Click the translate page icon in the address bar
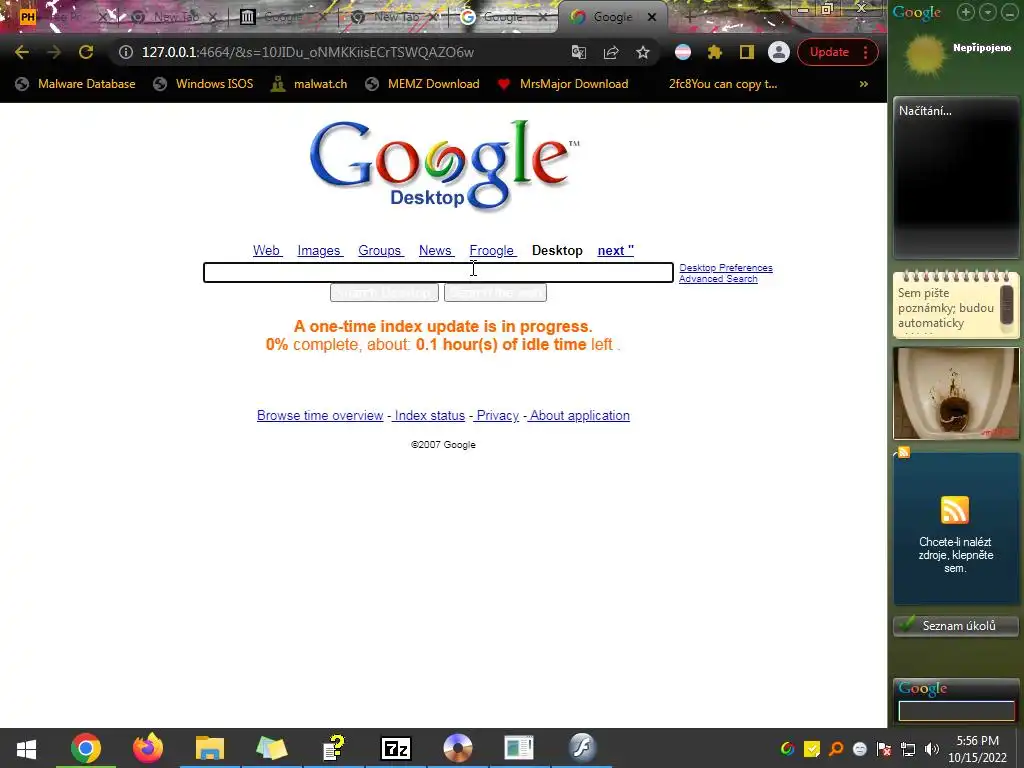 point(579,52)
